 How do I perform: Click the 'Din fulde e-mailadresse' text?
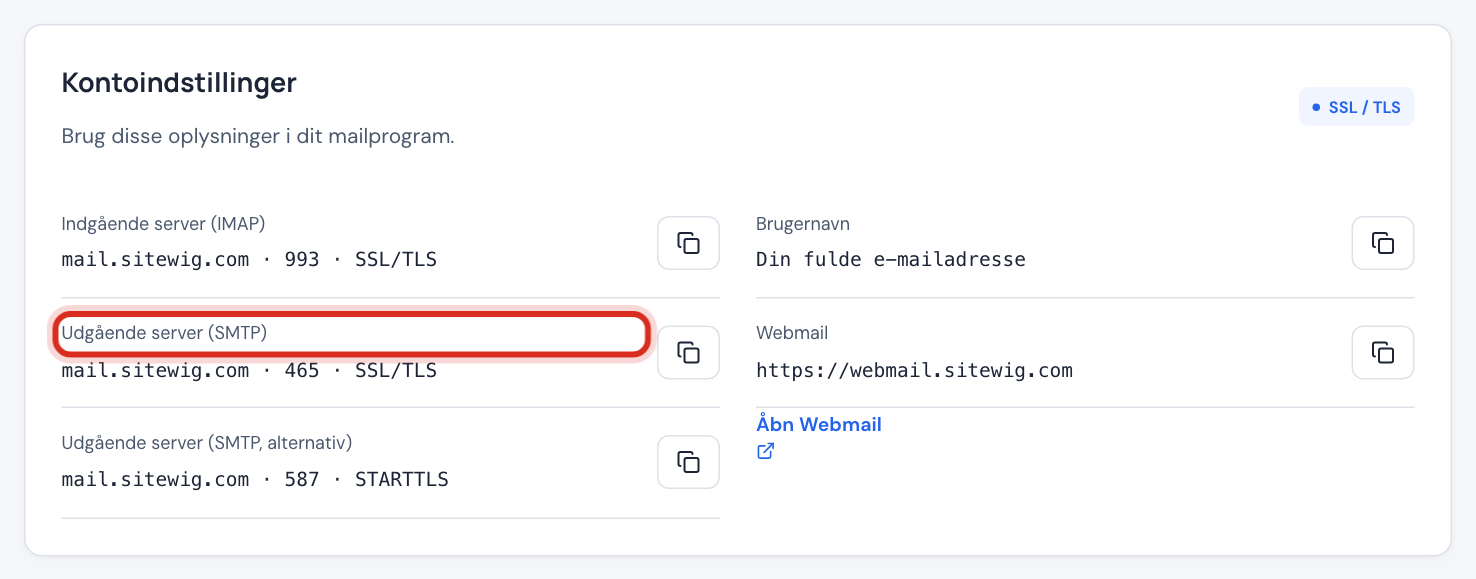click(x=891, y=260)
